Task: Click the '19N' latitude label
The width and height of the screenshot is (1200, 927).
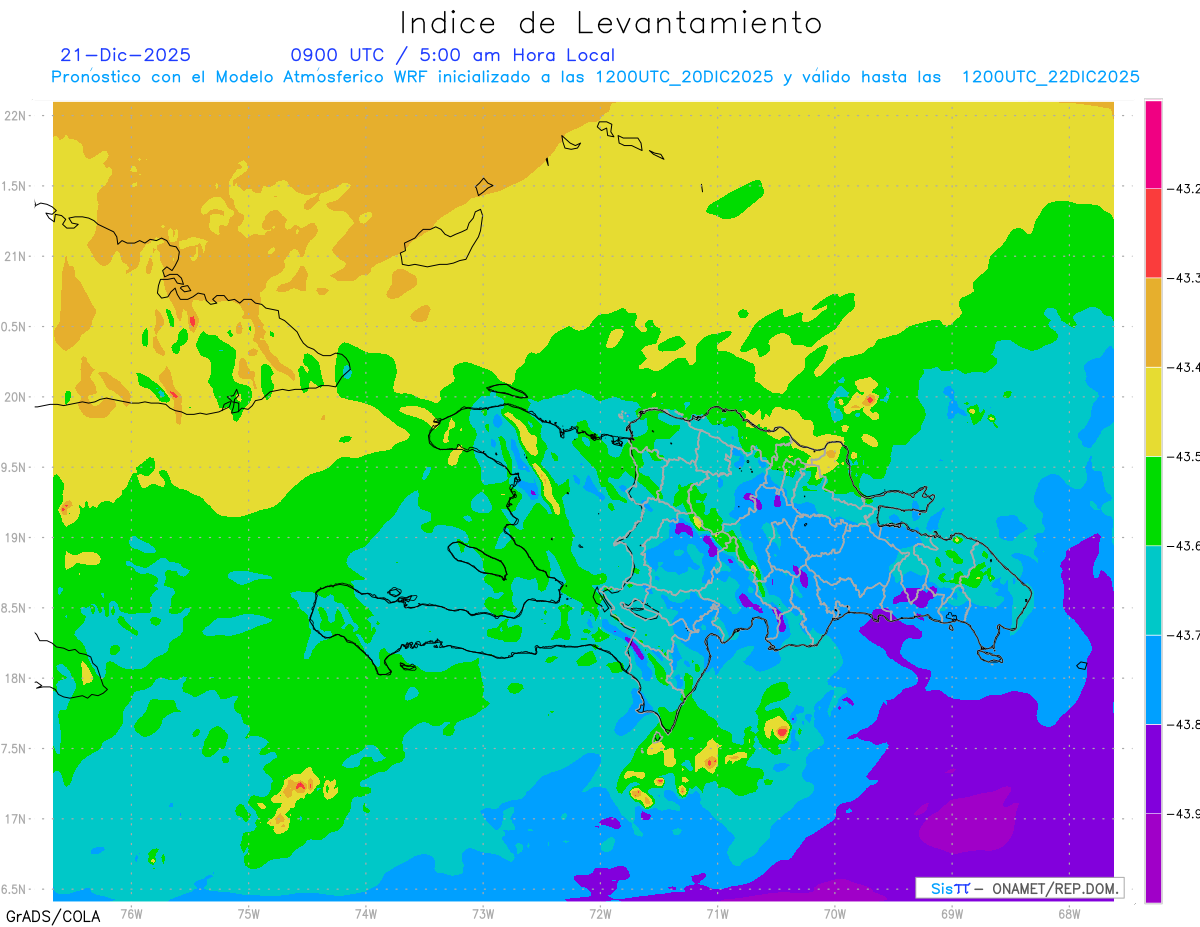Action: click(16, 537)
